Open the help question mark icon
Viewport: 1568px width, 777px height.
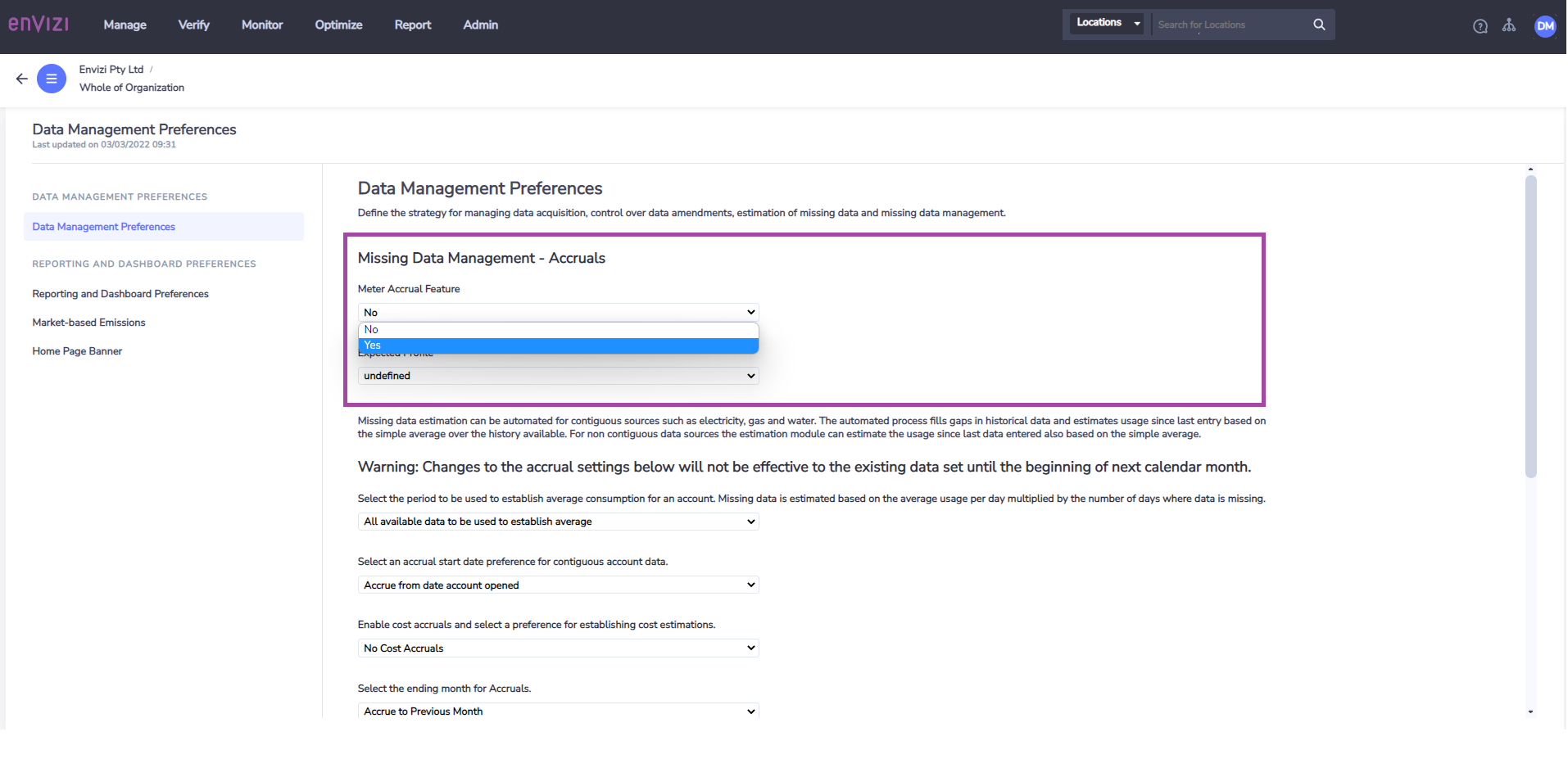(1480, 26)
